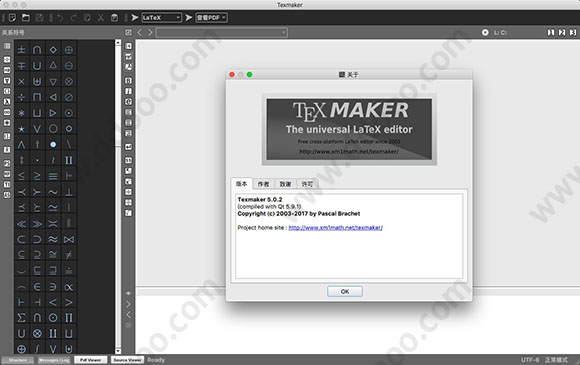The height and width of the screenshot is (365, 580).
Task: Click the cut scissors icon
Action: [101, 17]
